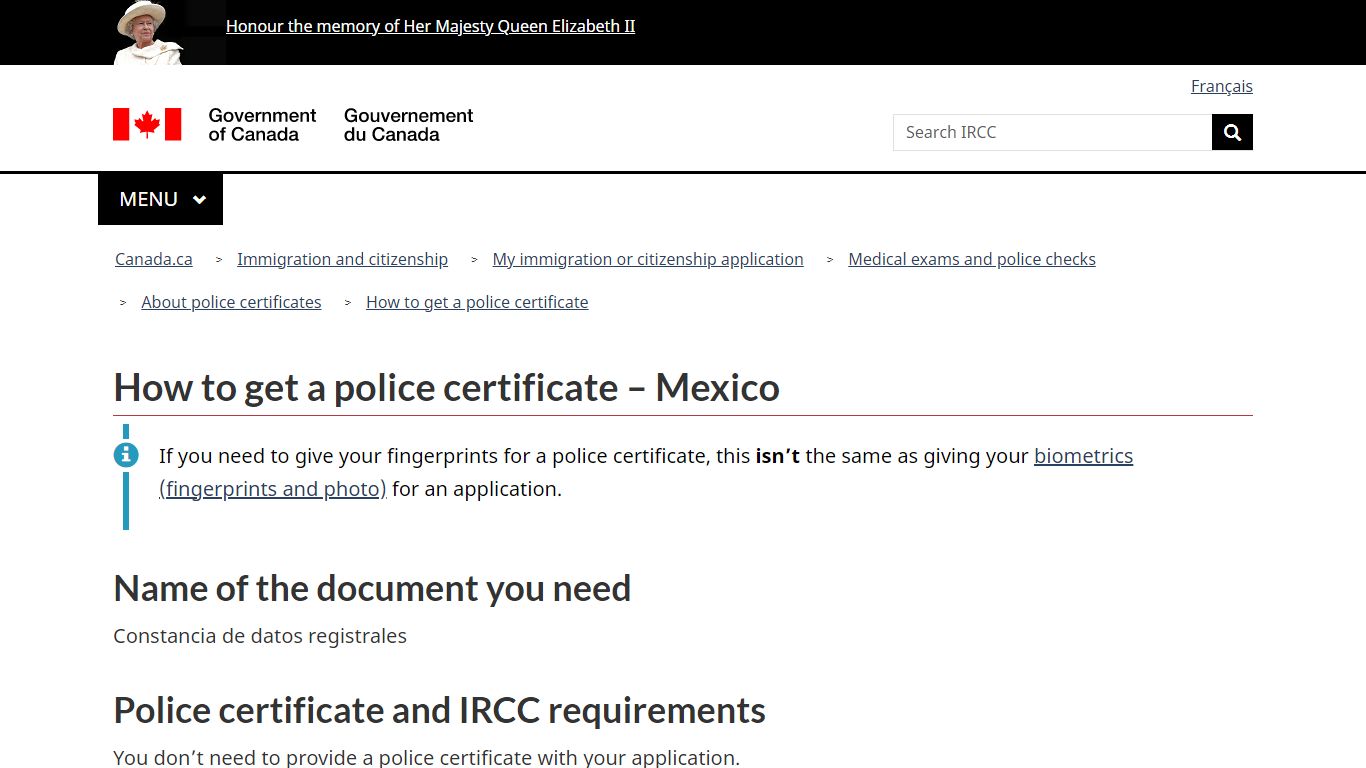Follow the biometrics (fingerprints and photo) link
The width and height of the screenshot is (1366, 768).
1083,456
